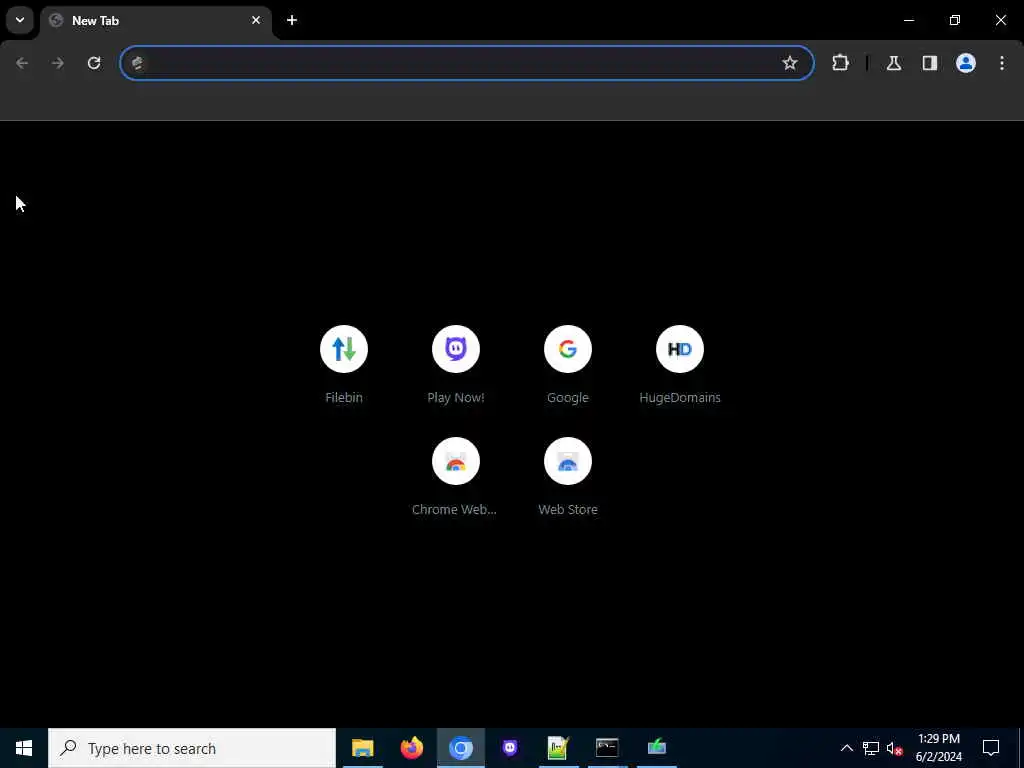Bookmark this tab with the star icon

tap(790, 63)
